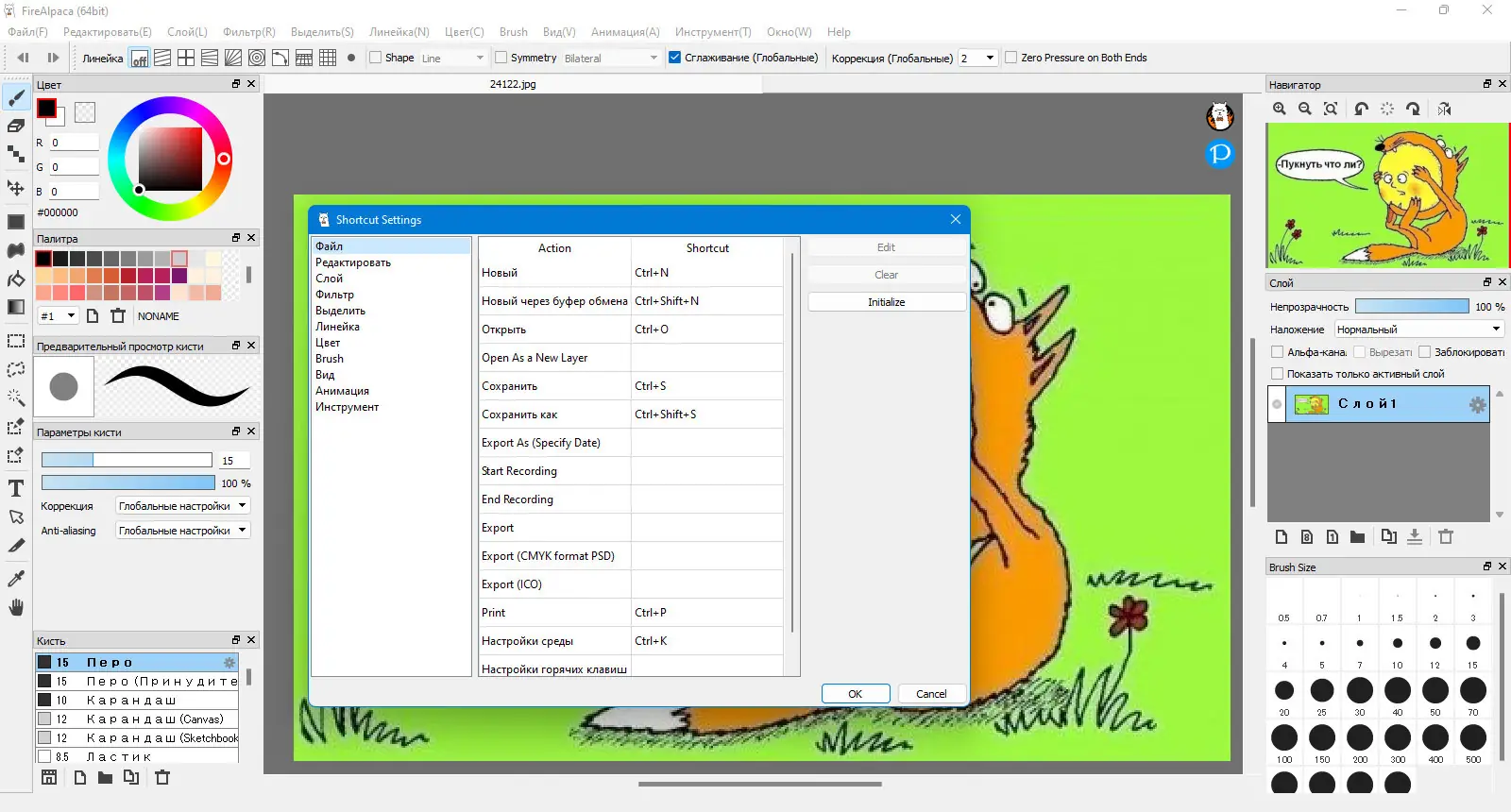Select the Magic Wand tool

coord(16,398)
